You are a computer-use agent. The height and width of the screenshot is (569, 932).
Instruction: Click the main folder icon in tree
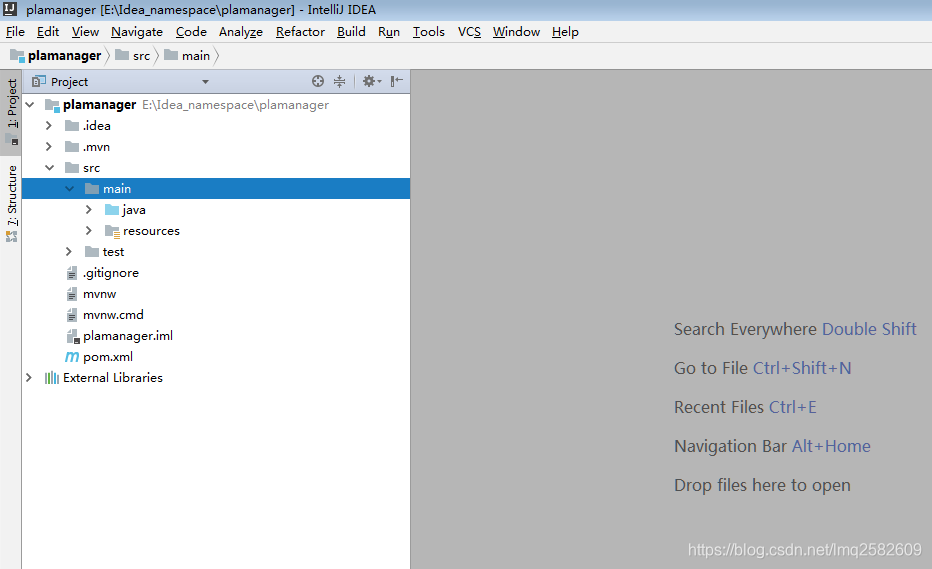[x=92, y=188]
